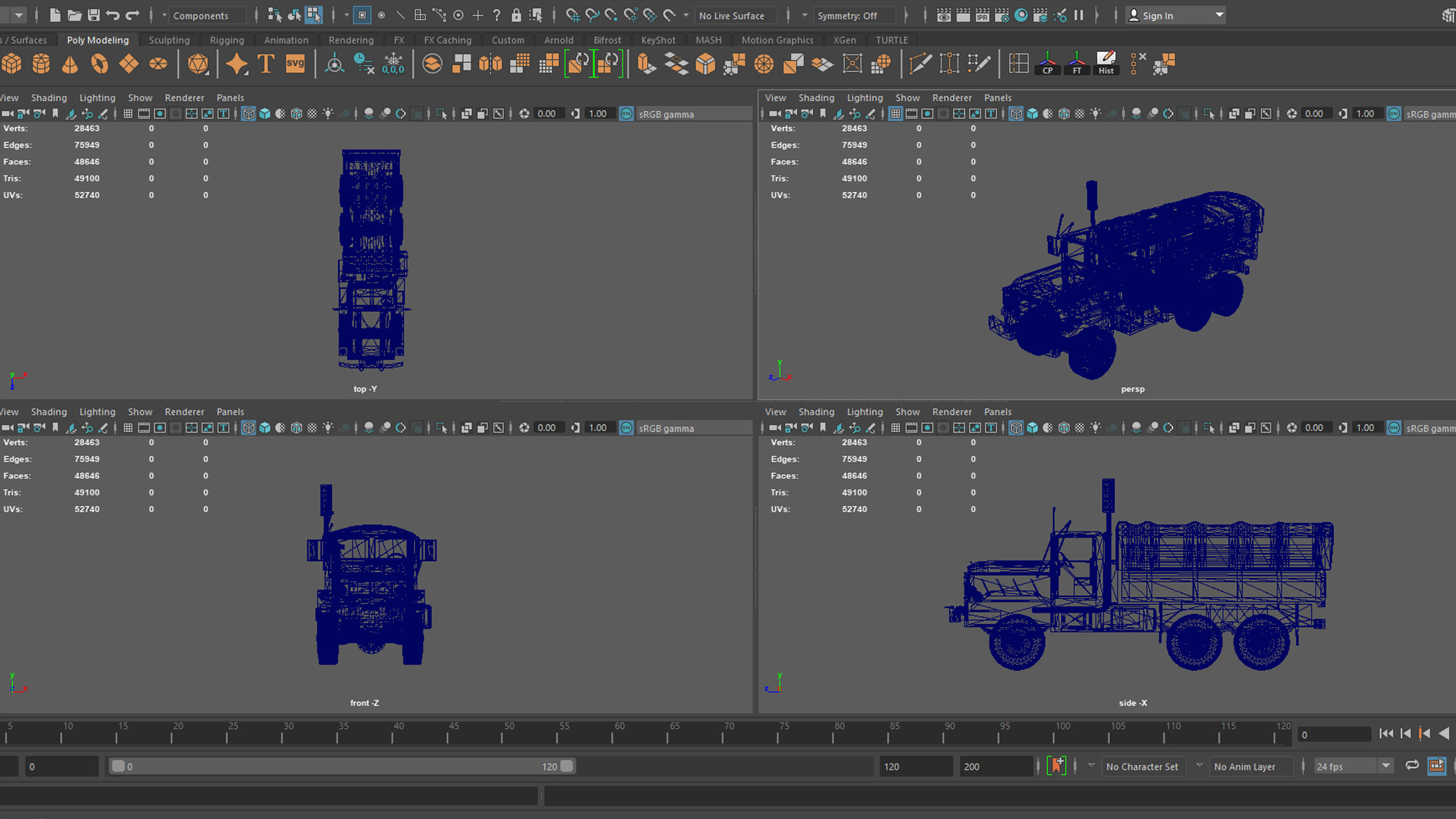Click the Hist delete history shelf icon
The image size is (1456, 819).
(1106, 64)
